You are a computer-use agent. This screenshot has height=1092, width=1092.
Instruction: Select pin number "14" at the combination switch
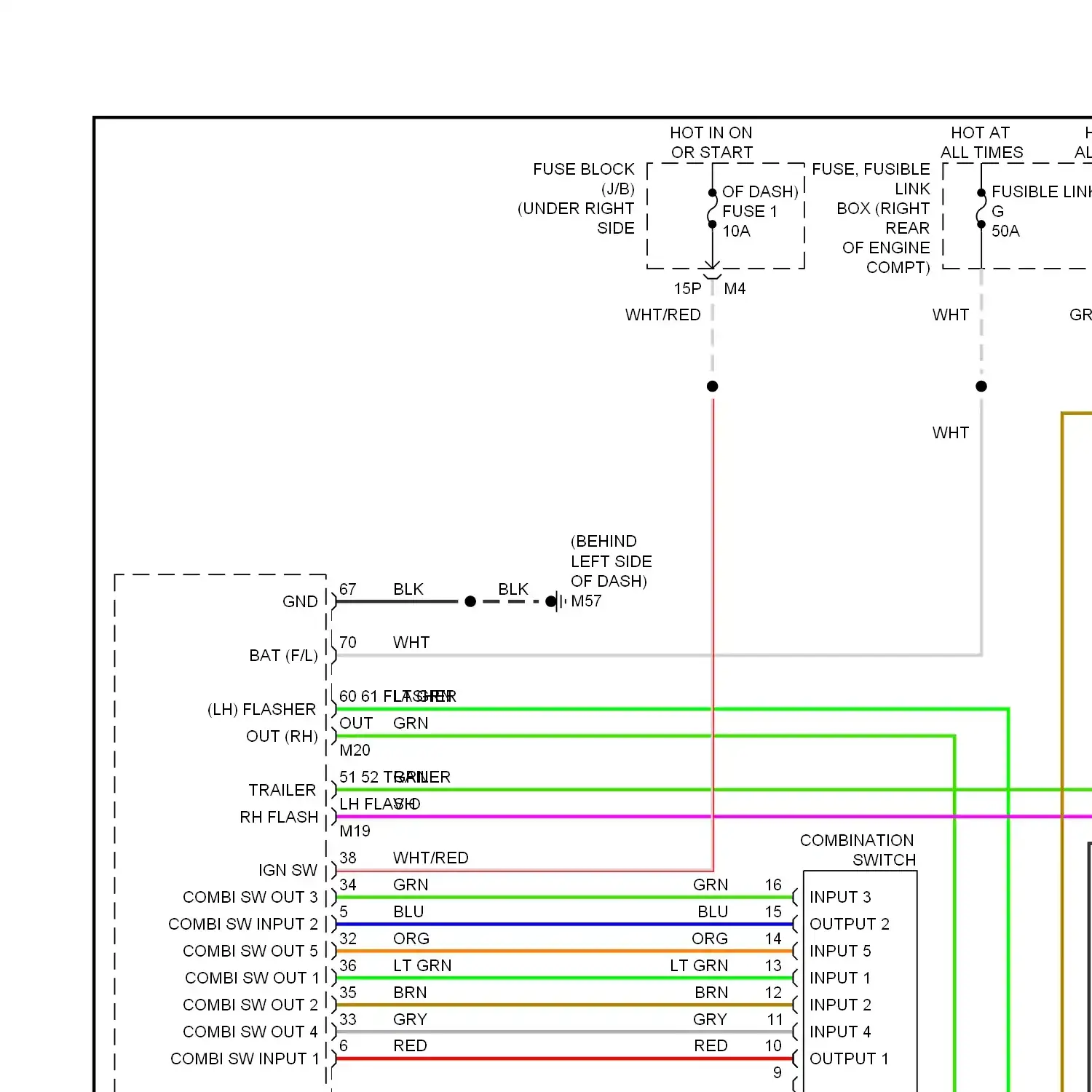[x=773, y=938]
